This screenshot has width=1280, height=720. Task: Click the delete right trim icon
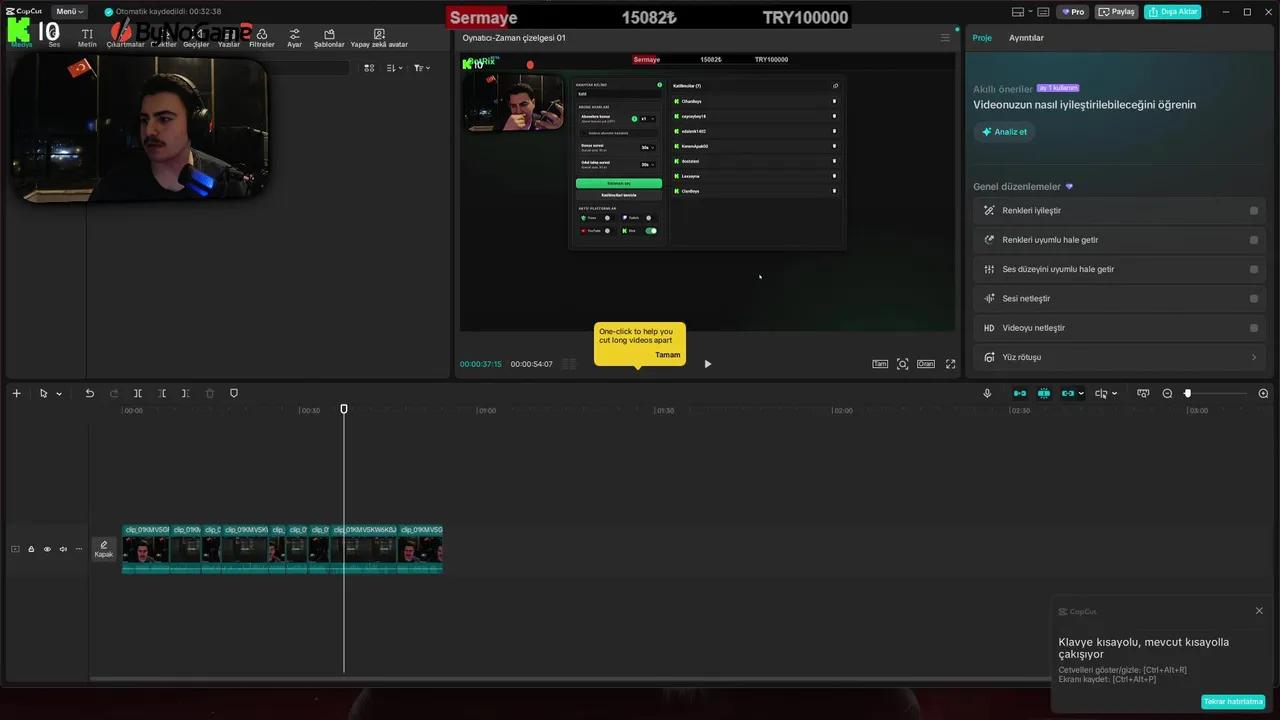pos(185,394)
